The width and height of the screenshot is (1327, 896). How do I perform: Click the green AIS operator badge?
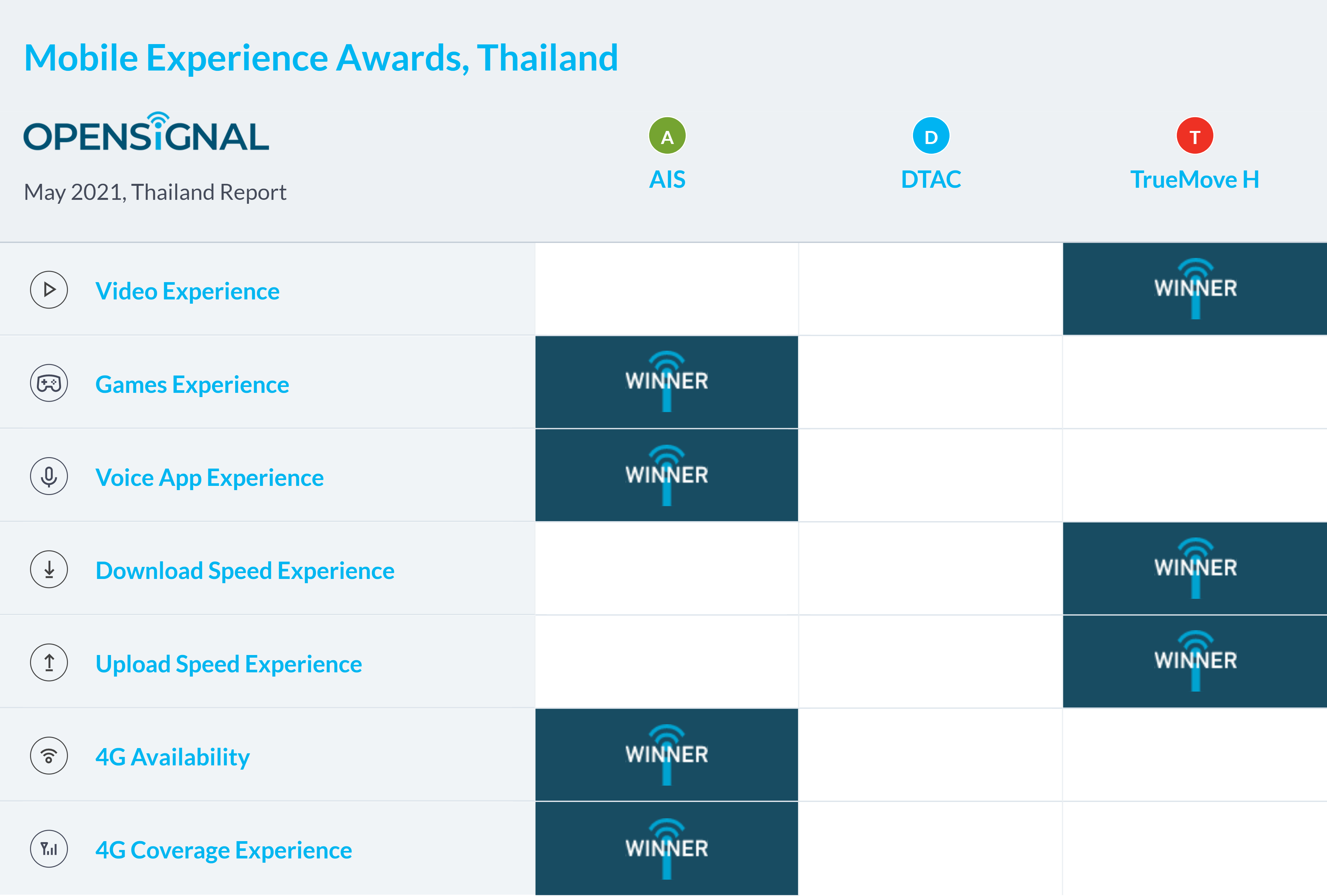point(667,136)
